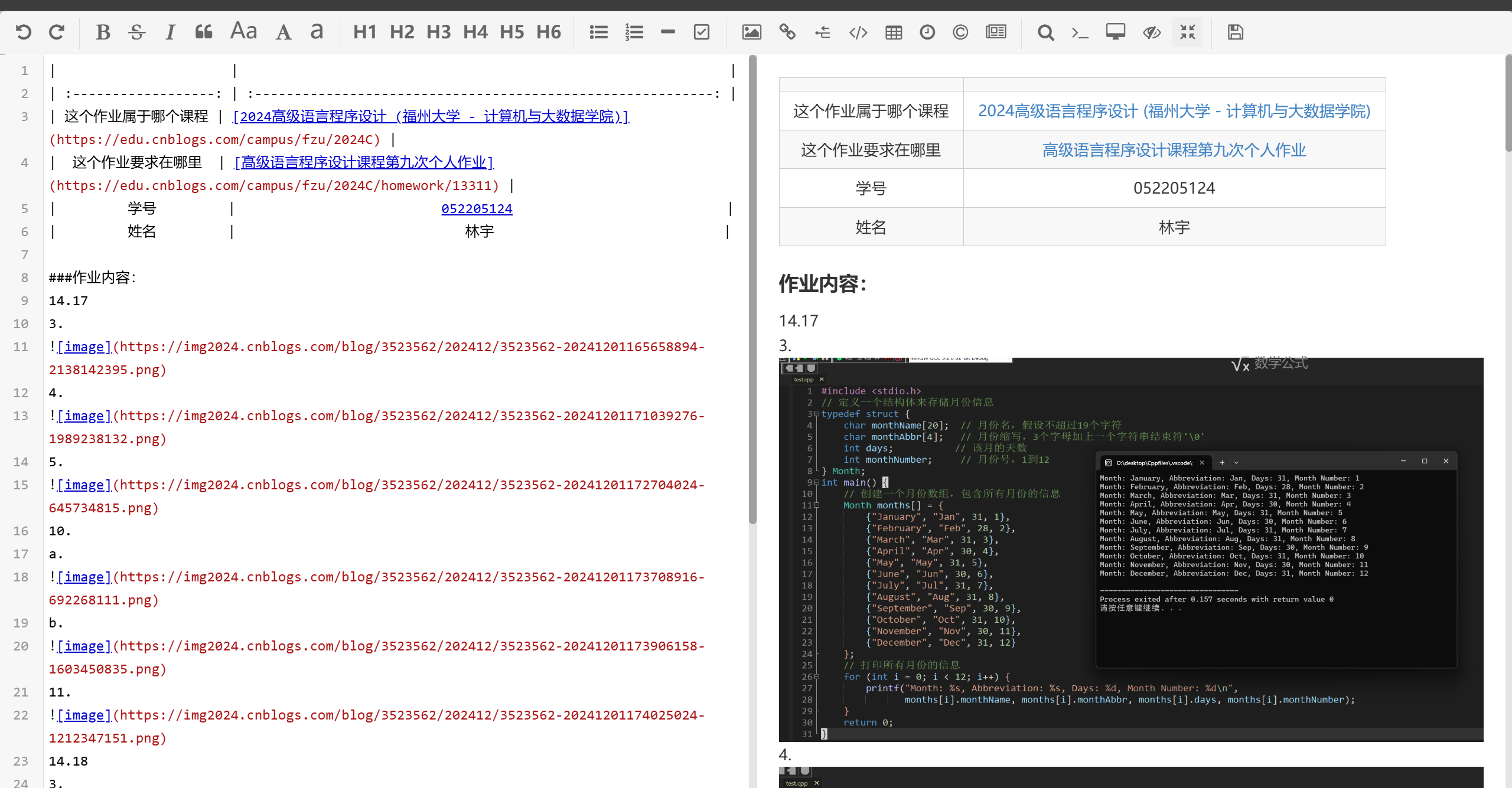Click the [image] link on editor line 13
This screenshot has height=788, width=1512.
(84, 416)
